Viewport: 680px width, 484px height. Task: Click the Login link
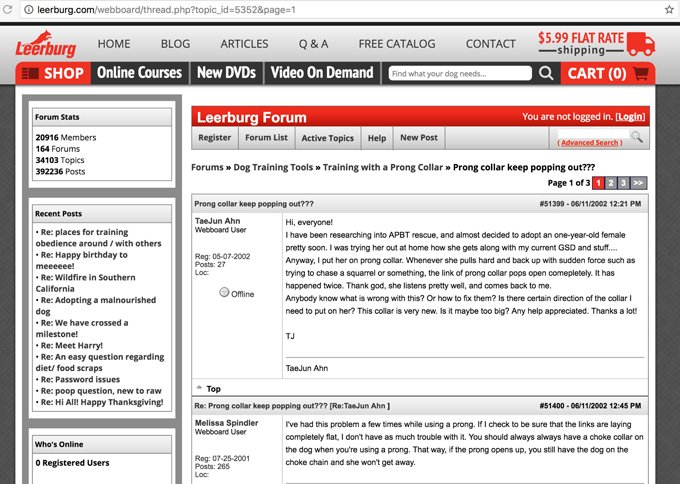click(x=630, y=117)
